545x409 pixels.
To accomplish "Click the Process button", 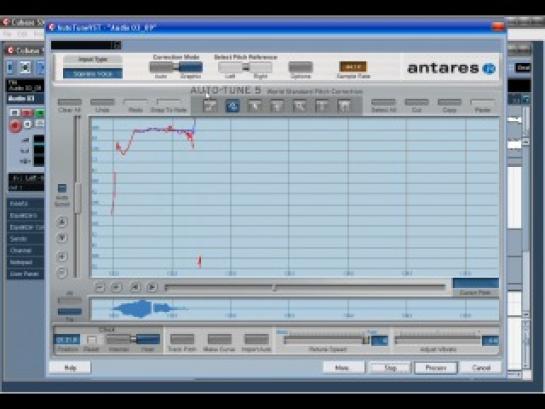I will pos(436,368).
